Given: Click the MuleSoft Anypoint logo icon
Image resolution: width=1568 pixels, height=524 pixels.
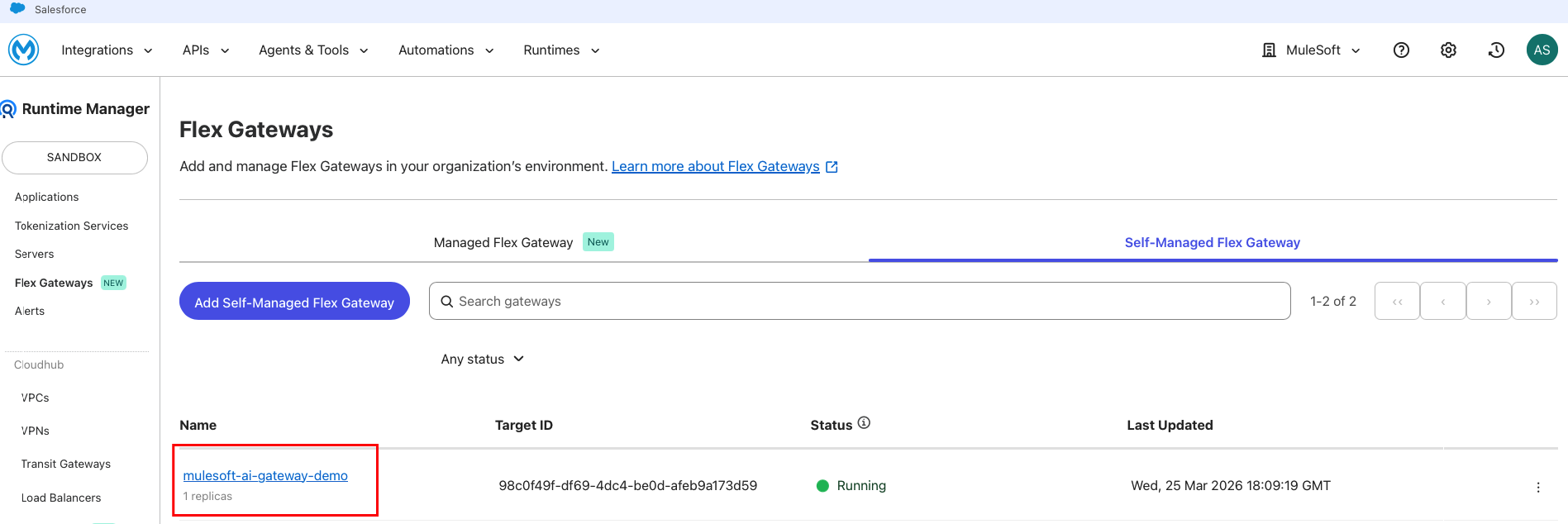Looking at the screenshot, I should 24,50.
